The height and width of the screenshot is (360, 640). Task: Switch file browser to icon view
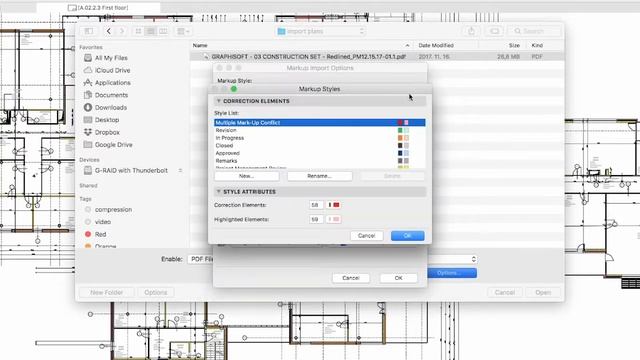tap(138, 31)
